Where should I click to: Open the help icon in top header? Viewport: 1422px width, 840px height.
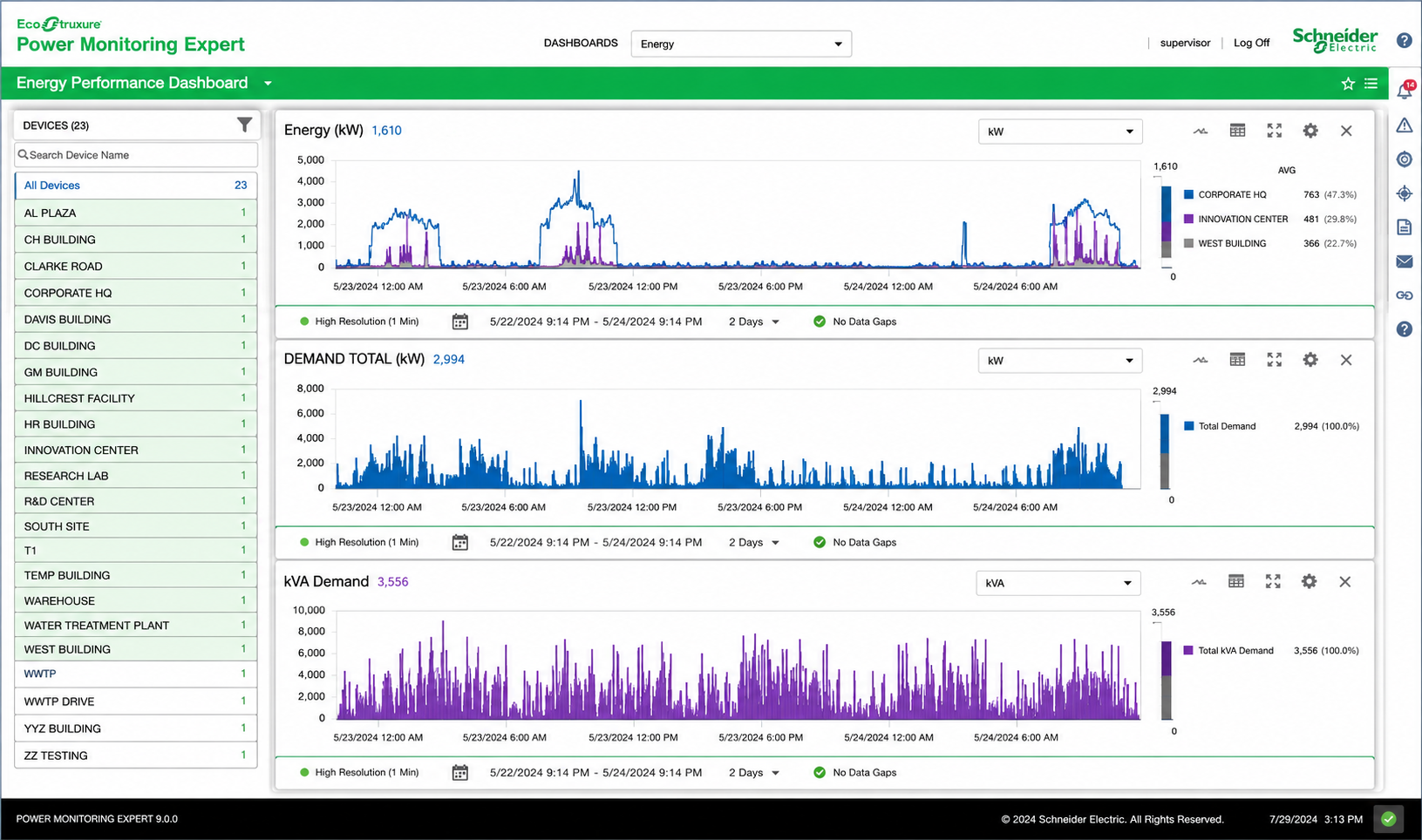(1404, 40)
